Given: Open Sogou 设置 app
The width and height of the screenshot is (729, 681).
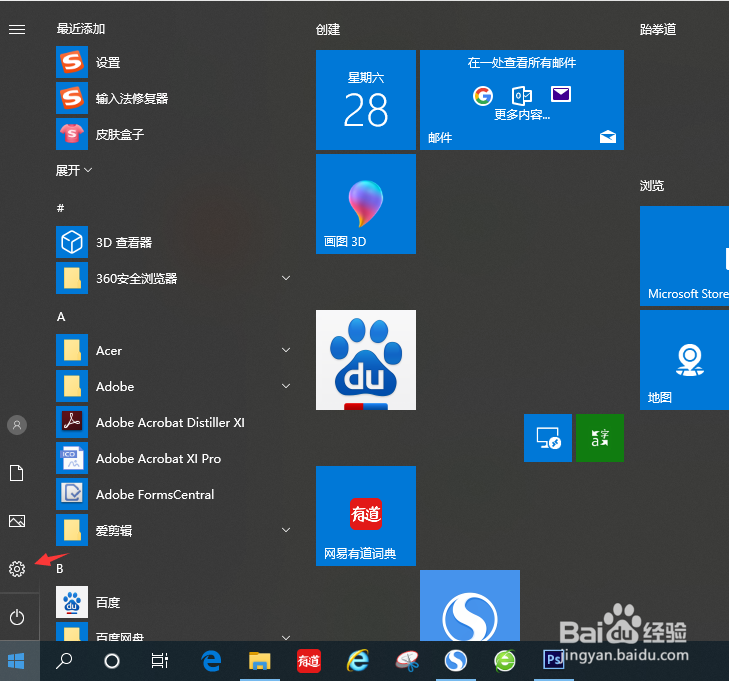Looking at the screenshot, I should [x=173, y=62].
